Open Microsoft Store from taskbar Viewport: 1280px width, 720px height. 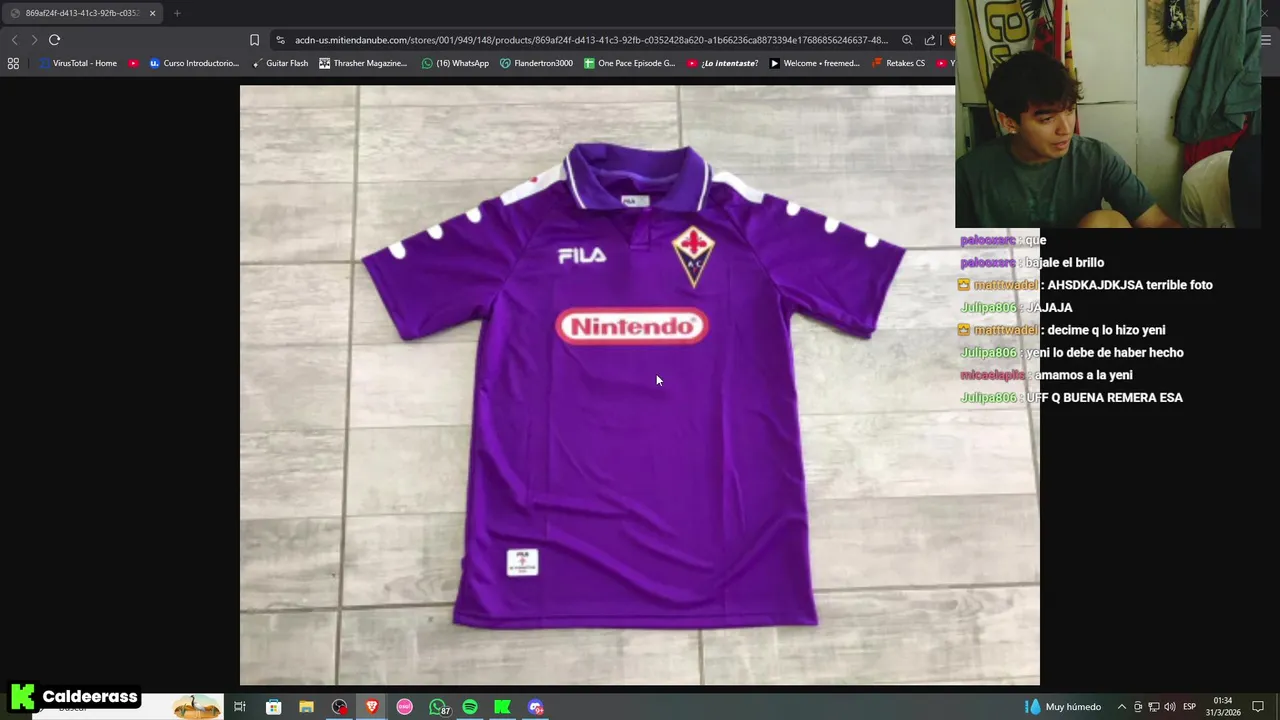[x=273, y=707]
